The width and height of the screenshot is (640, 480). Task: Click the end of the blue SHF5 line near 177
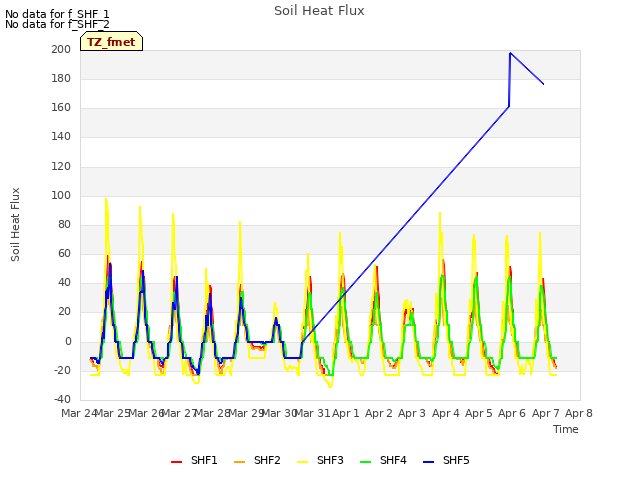point(543,84)
